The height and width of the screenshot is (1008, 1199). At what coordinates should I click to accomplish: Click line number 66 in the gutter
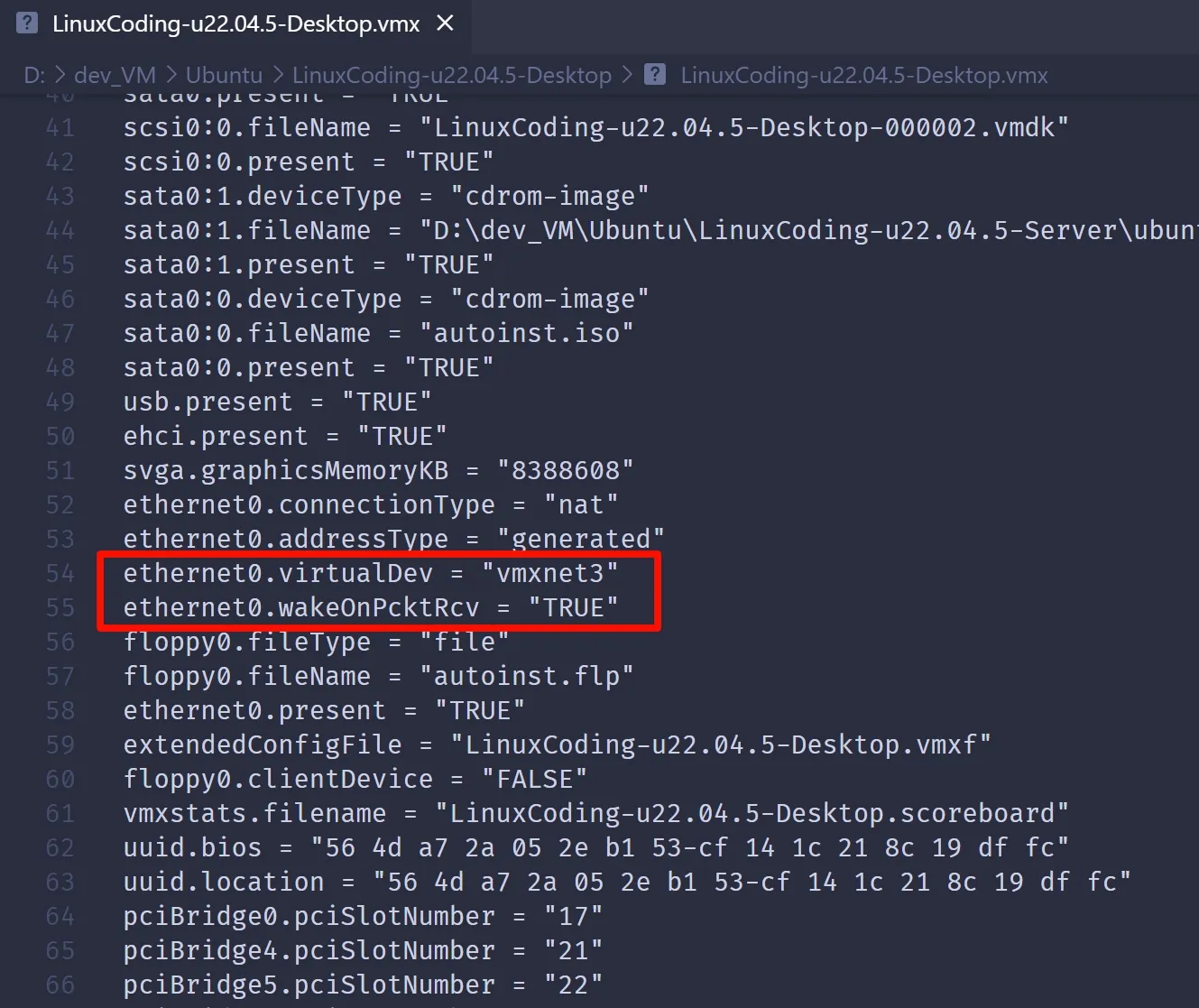(x=60, y=985)
